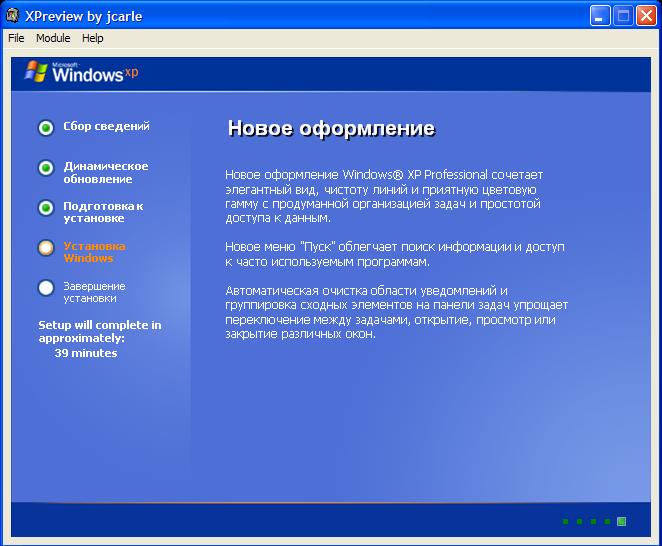Click the XPreview app icon in title bar
This screenshot has width=662, height=546.
[x=13, y=16]
